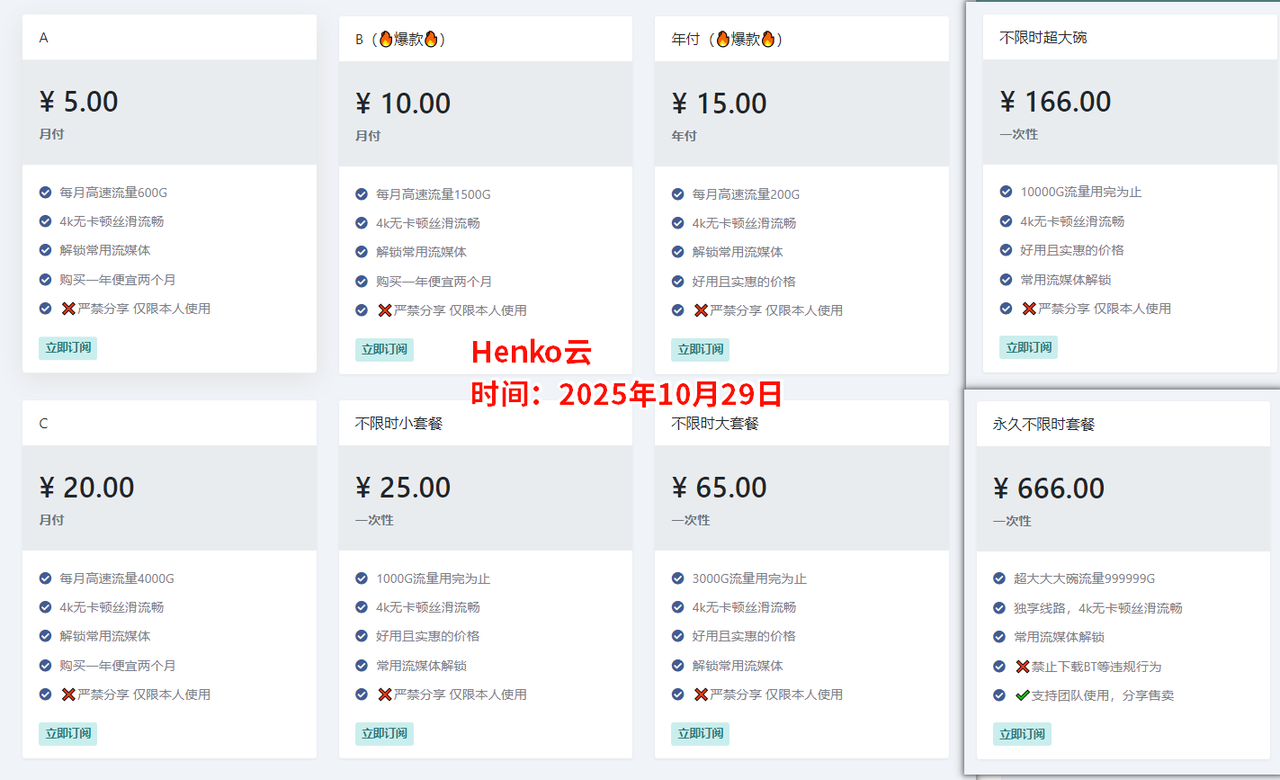The height and width of the screenshot is (780, 1280).
Task: Click check icon beside 10000G流量用完为止
Action: pos(1006,192)
